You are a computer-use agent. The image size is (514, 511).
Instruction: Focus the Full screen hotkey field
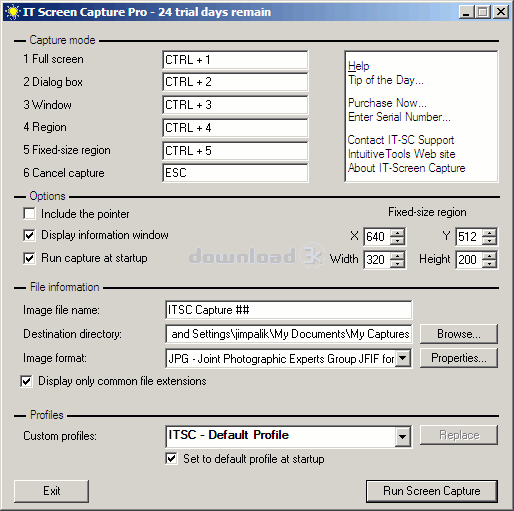tap(235, 60)
